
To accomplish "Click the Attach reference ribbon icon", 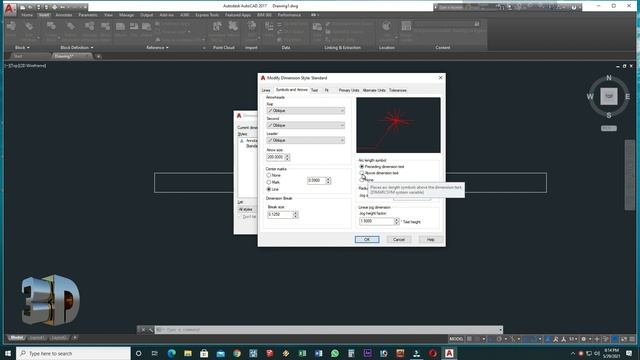I will (x=120, y=27).
